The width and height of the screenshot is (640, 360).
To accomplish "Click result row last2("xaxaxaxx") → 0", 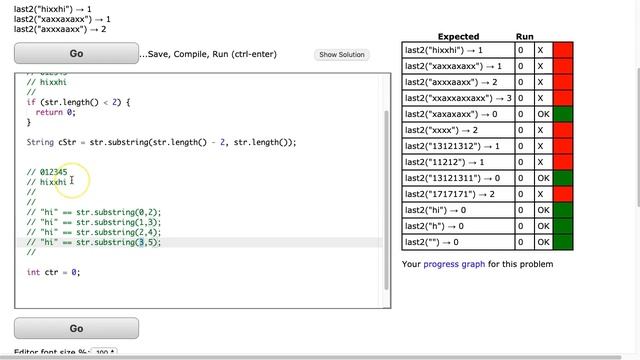I will 487,114.
